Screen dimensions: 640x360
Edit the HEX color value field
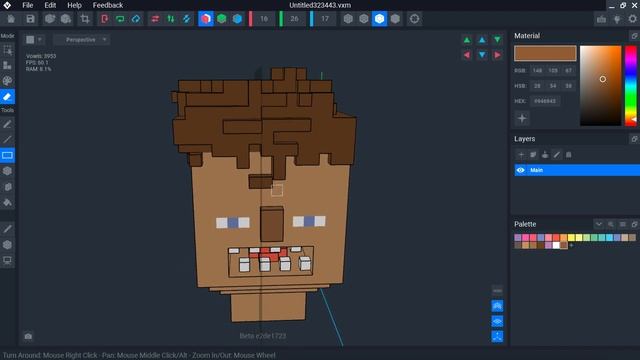point(544,101)
